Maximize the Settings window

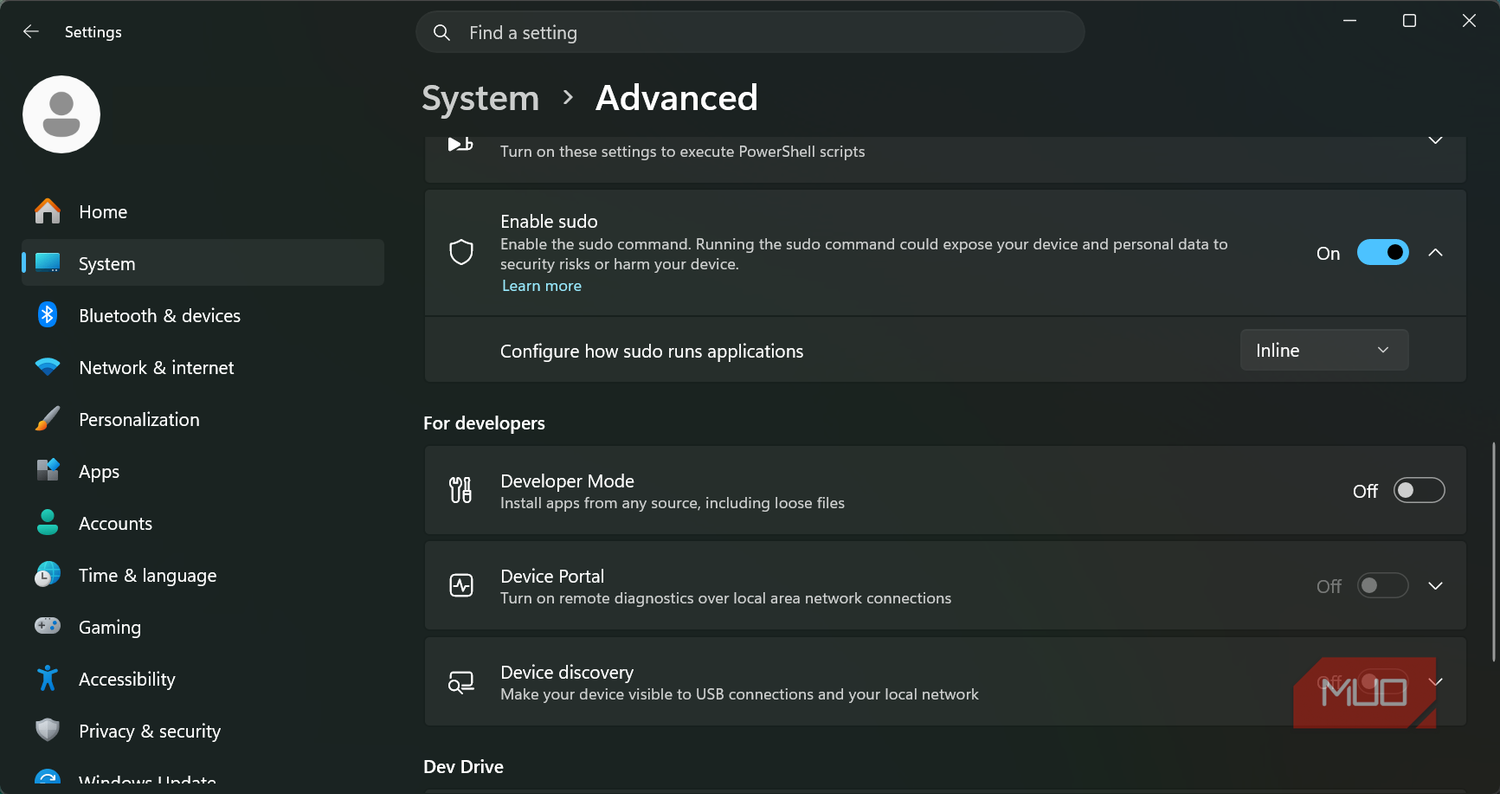[x=1409, y=21]
